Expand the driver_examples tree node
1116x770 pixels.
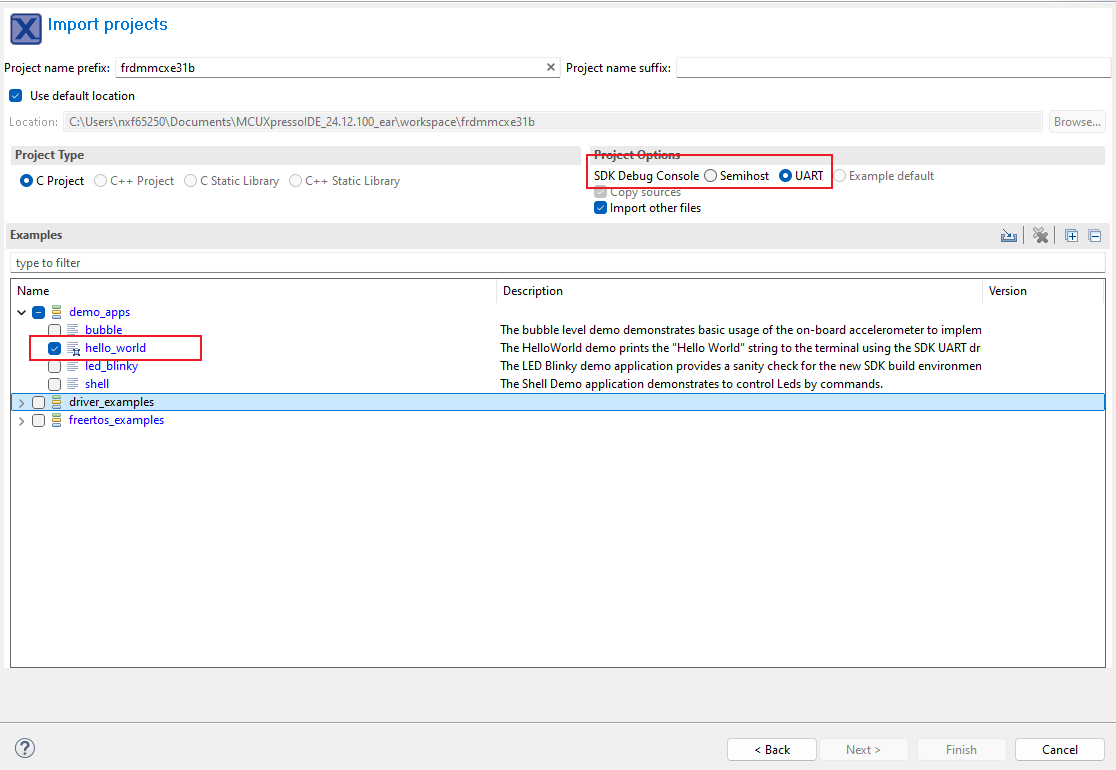tap(21, 402)
